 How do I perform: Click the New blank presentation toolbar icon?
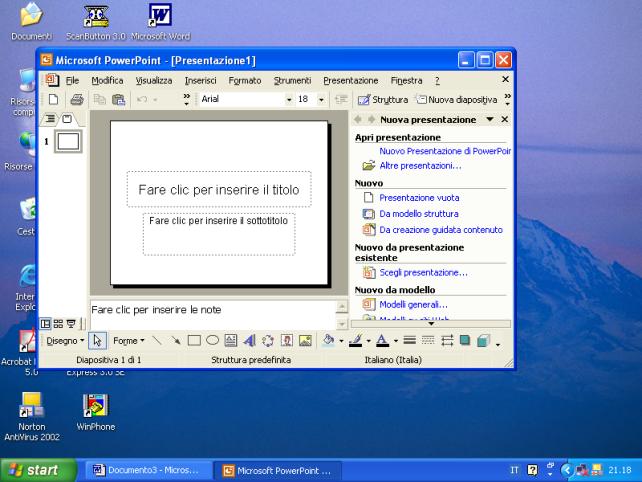tap(54, 99)
